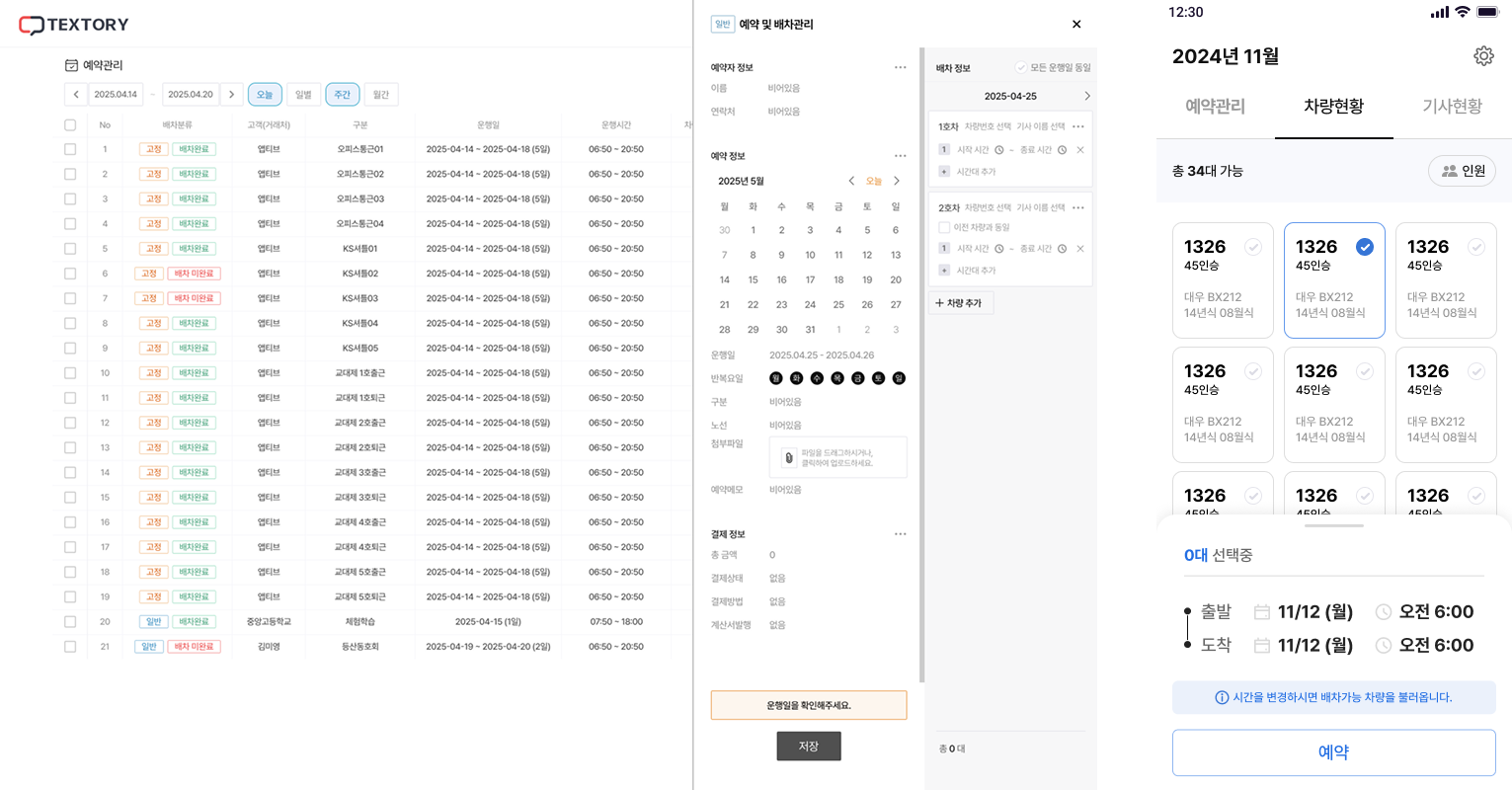Click the start date field 2025.04.14
The width and height of the screenshot is (1512, 790).
click(116, 95)
